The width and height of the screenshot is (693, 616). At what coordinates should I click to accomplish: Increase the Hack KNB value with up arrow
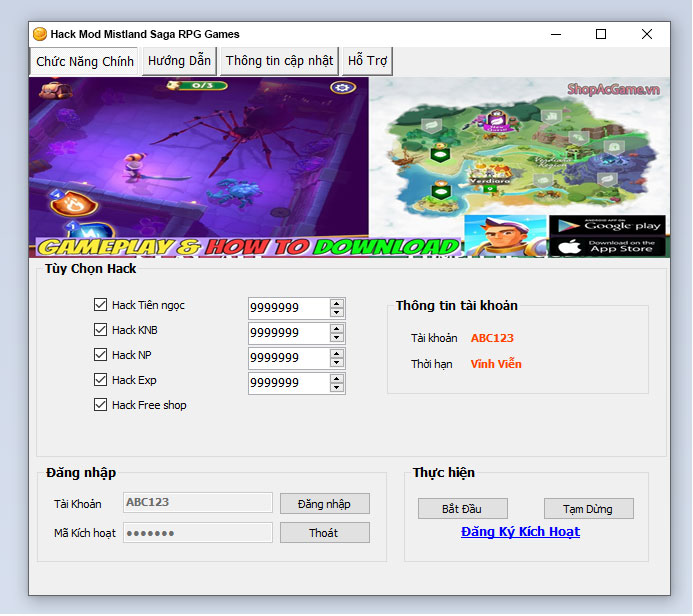click(x=337, y=329)
